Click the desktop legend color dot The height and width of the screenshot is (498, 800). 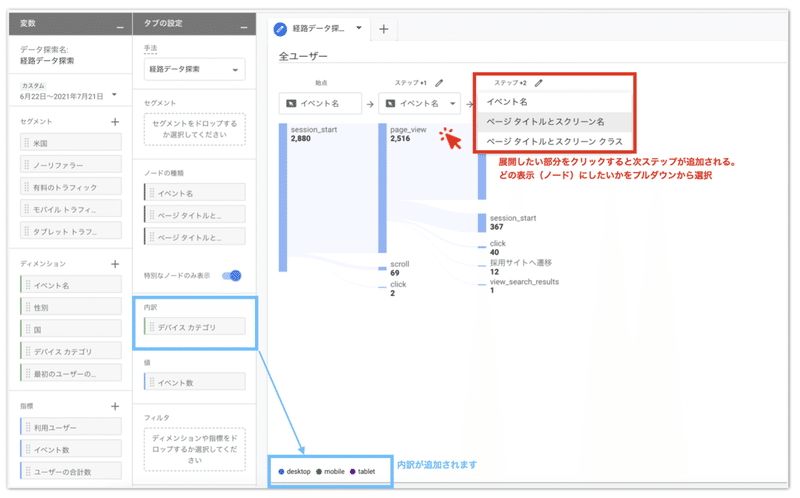click(281, 471)
